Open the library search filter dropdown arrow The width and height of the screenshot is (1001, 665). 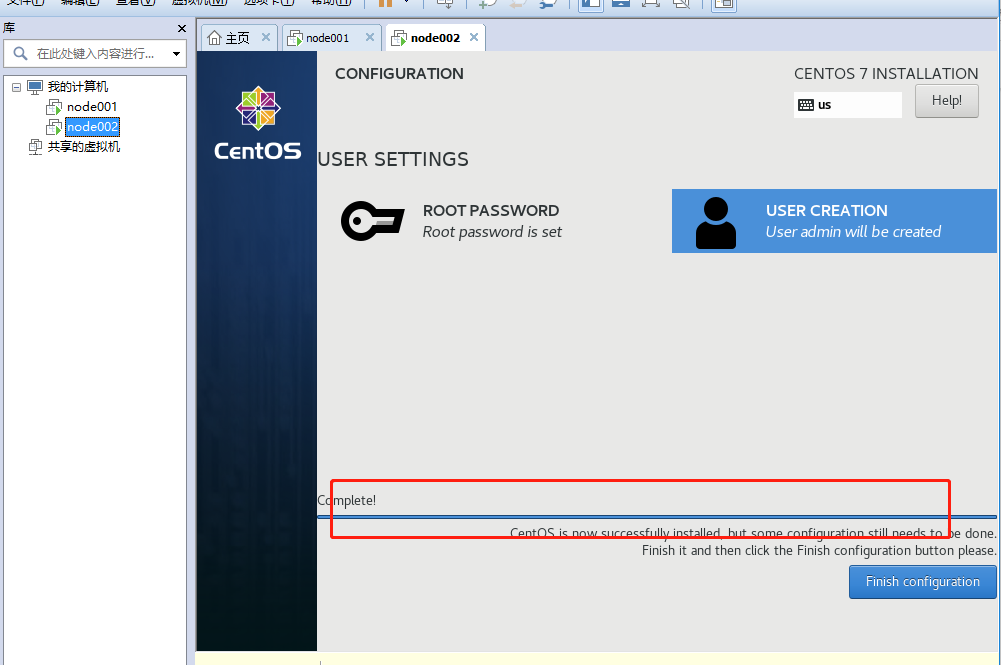[x=176, y=54]
